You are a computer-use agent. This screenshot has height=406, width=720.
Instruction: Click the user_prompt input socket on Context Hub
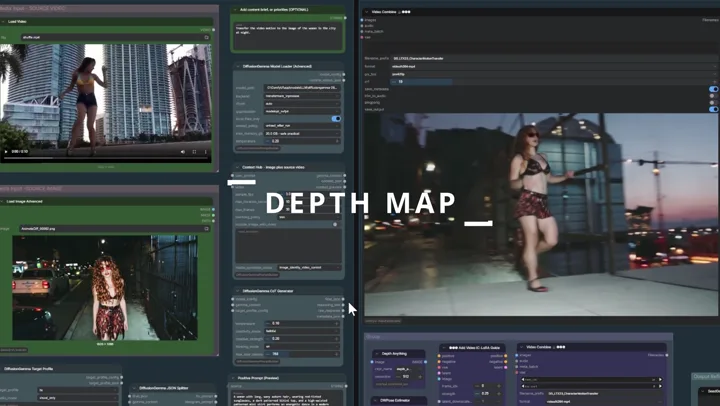click(232, 175)
